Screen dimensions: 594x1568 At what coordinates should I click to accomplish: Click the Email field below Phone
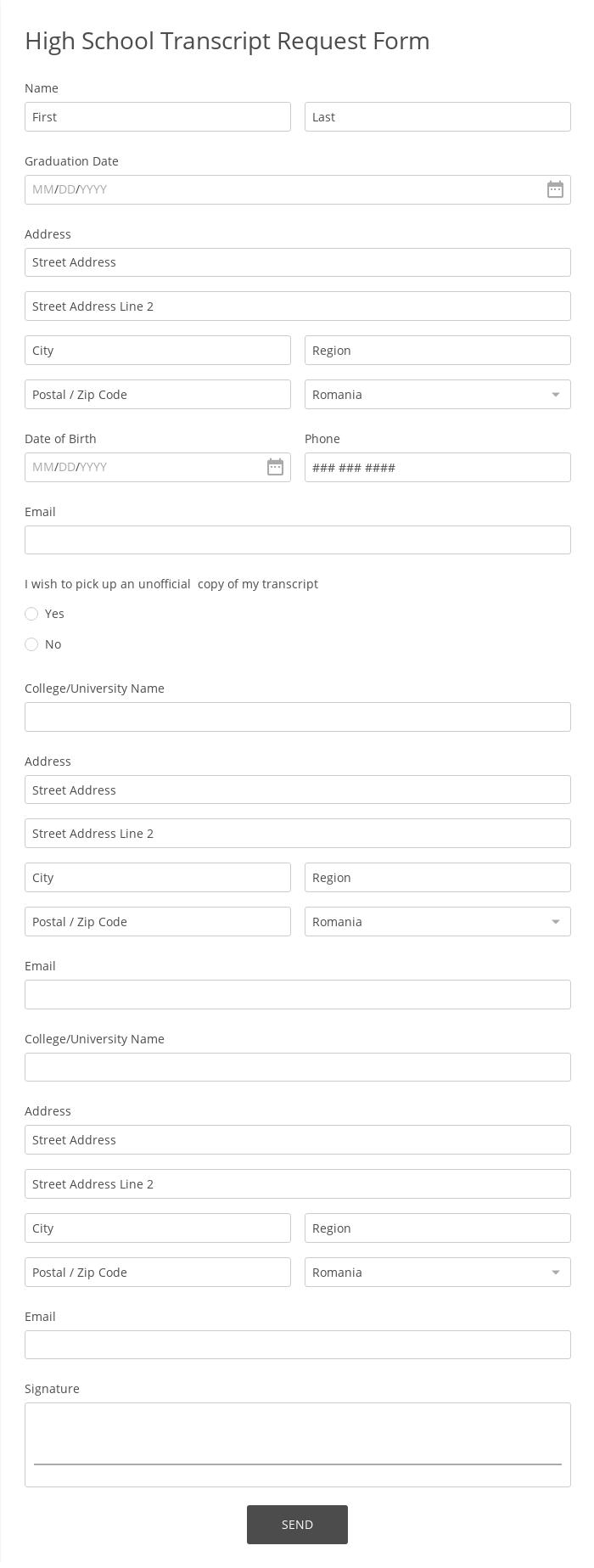[297, 539]
